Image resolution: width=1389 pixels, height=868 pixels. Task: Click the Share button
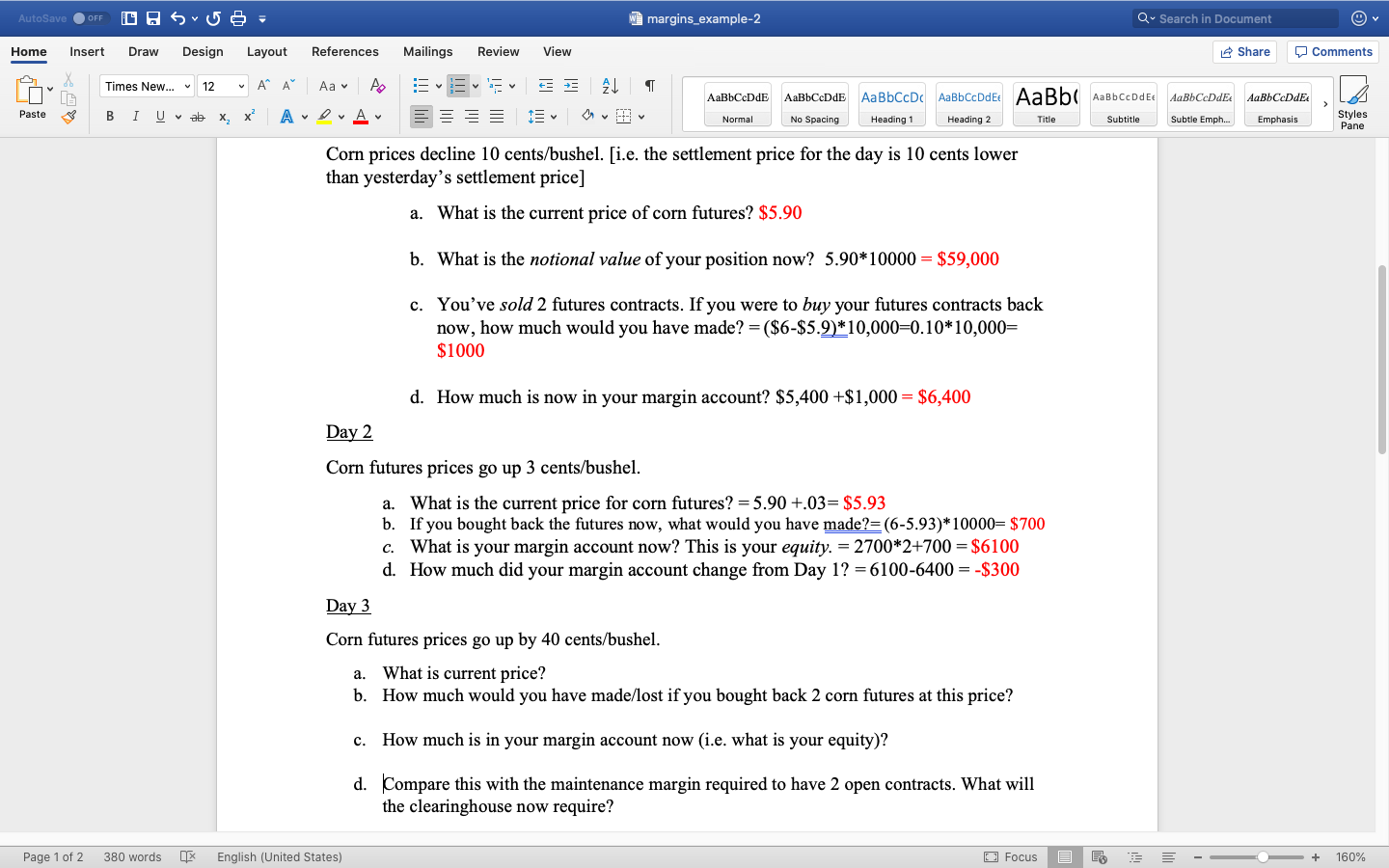[x=1244, y=52]
